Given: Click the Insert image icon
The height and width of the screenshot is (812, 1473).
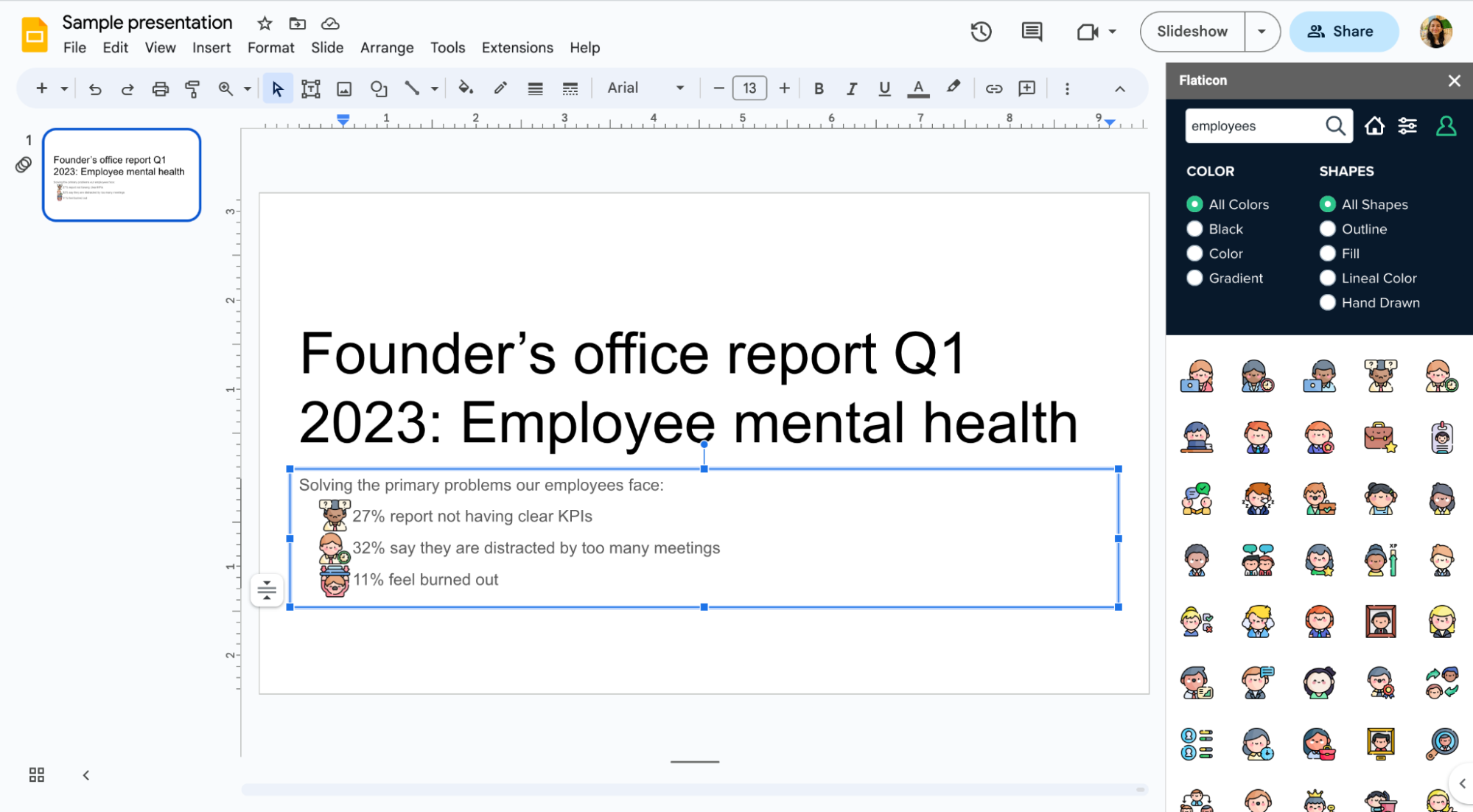Looking at the screenshot, I should point(343,88).
